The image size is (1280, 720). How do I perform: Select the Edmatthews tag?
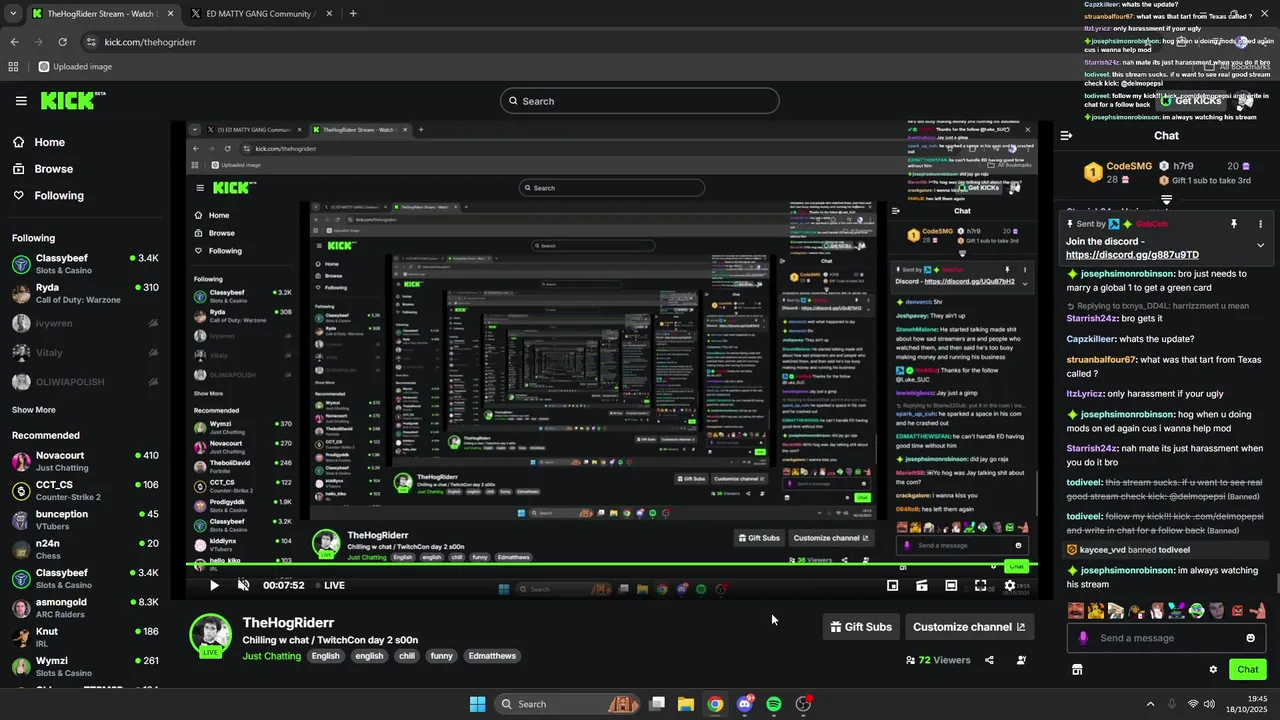pos(492,656)
